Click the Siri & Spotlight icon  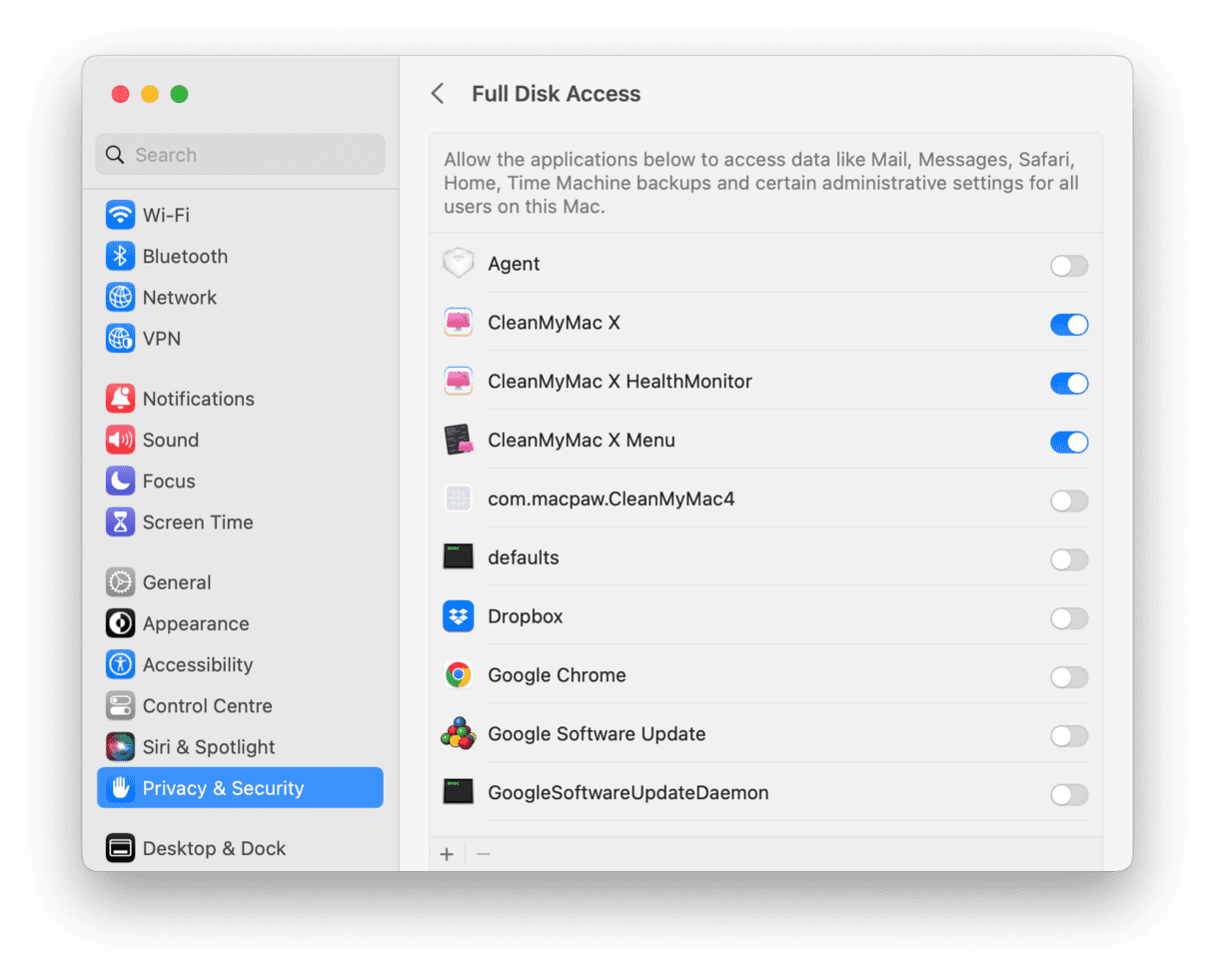tap(120, 746)
